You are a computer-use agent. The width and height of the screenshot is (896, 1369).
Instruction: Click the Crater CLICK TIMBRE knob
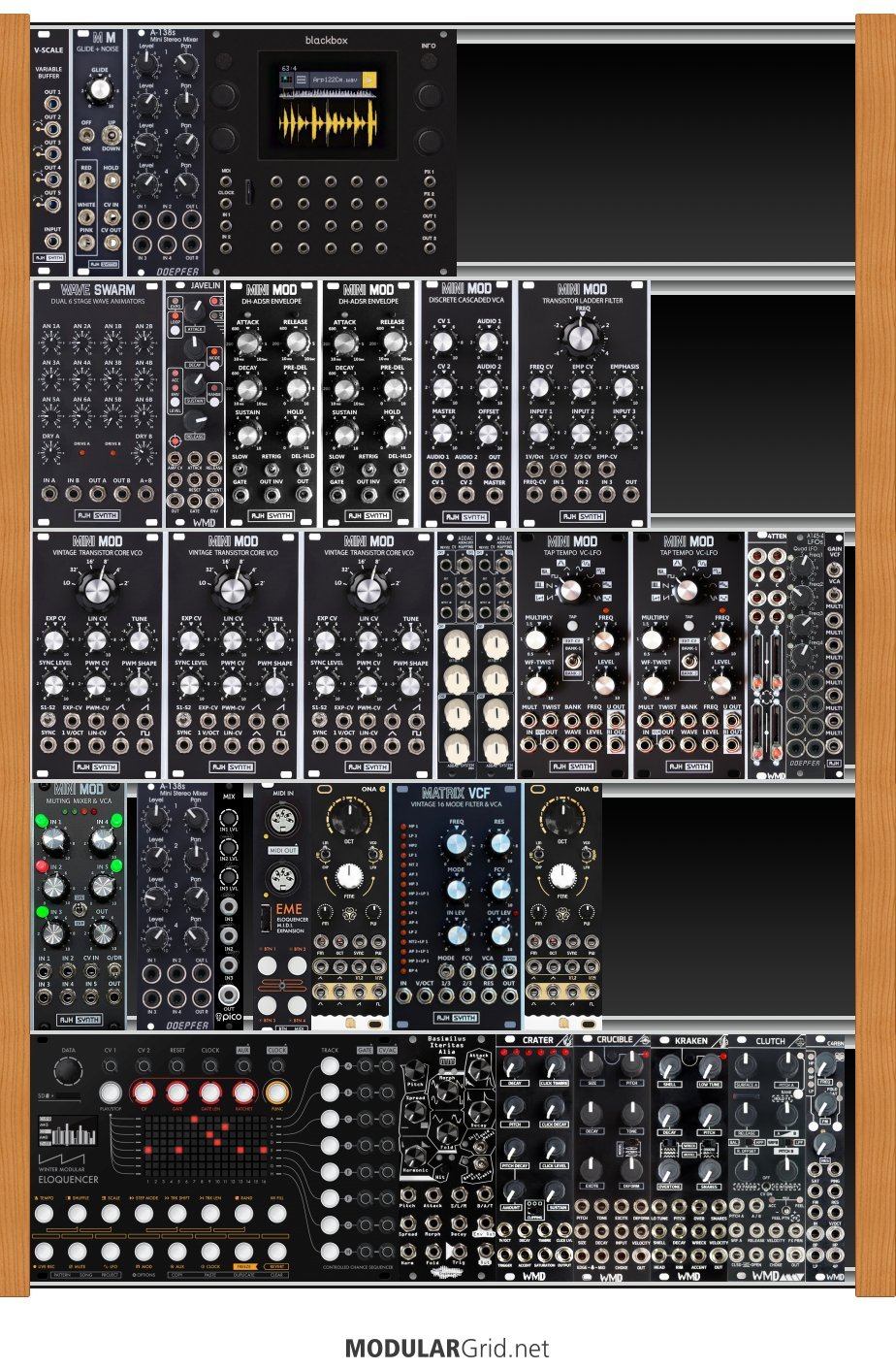[x=555, y=1065]
